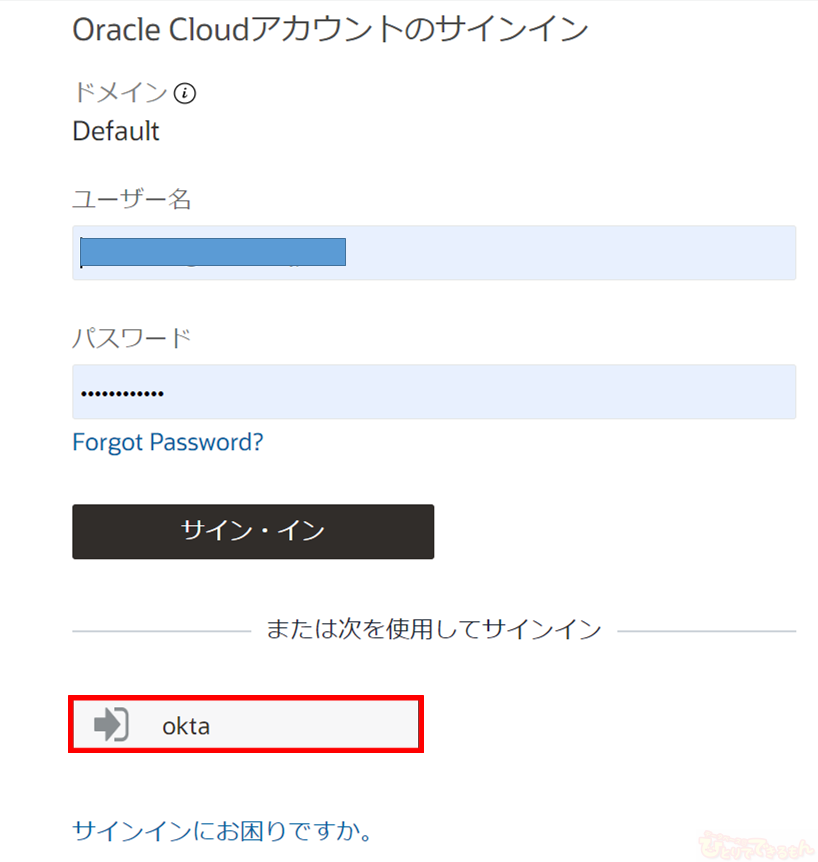Click the masked password dots
The image size is (818, 862).
pyautogui.click(x=122, y=393)
